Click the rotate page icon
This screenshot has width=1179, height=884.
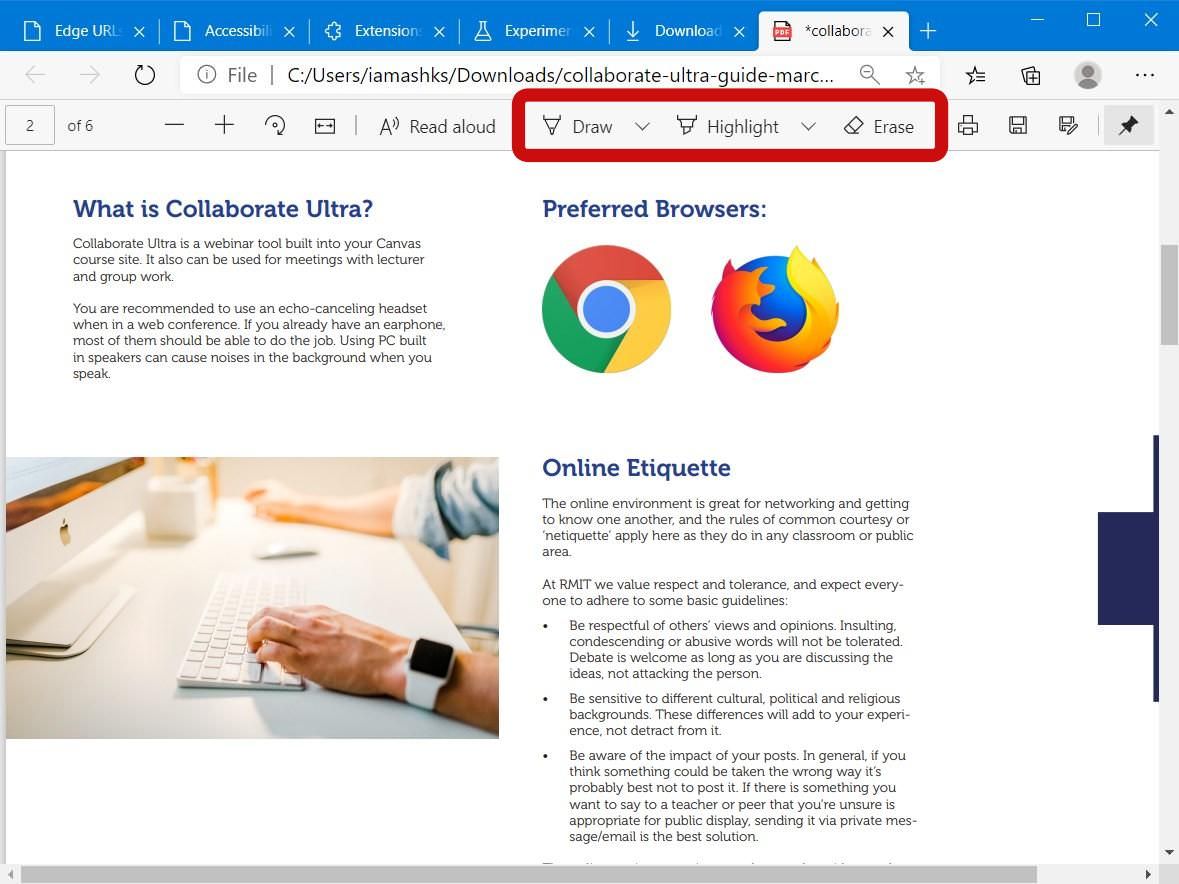point(275,126)
